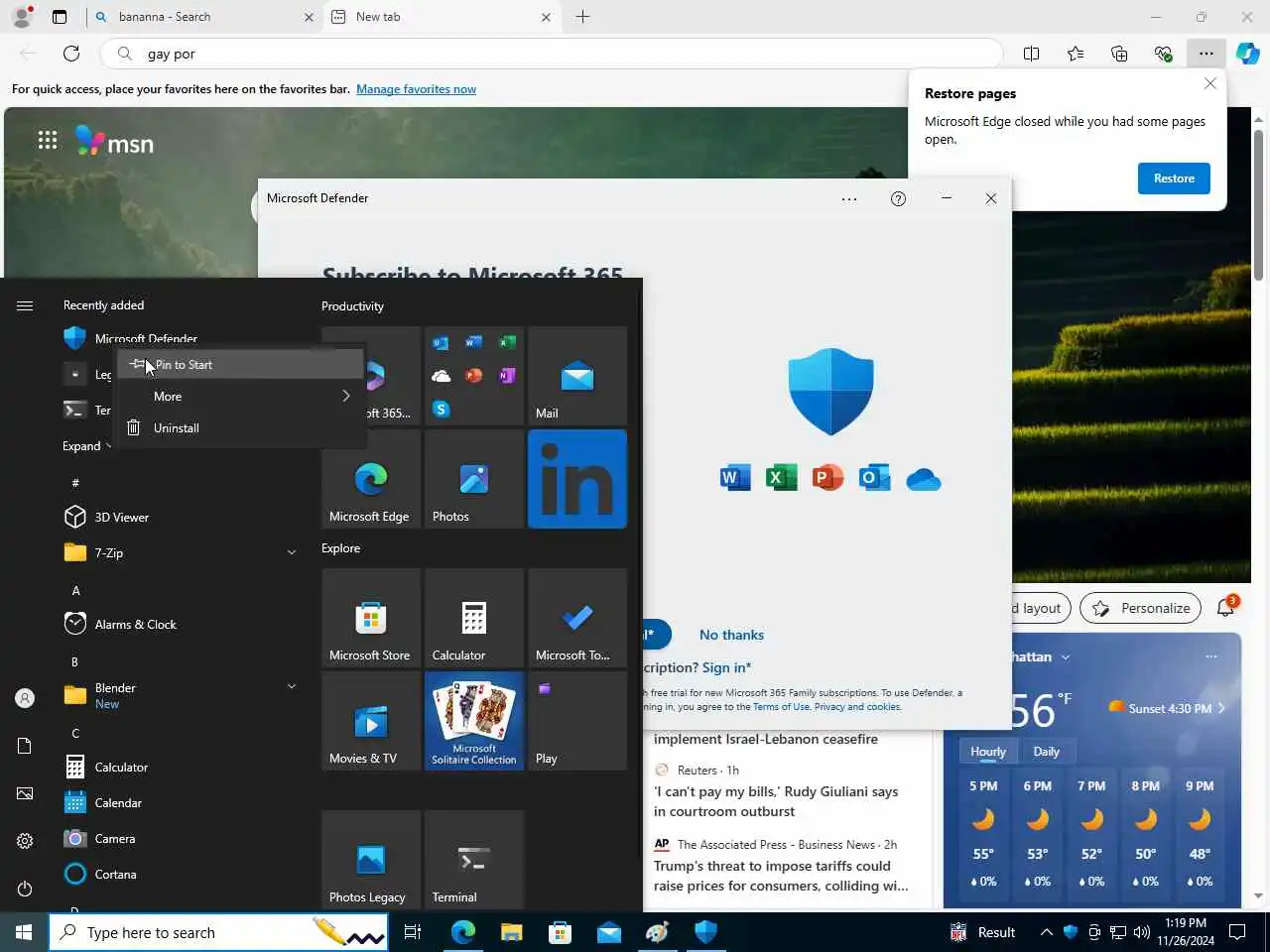This screenshot has height=952, width=1270.
Task: Launch the LinkedIn tile
Action: 577,479
